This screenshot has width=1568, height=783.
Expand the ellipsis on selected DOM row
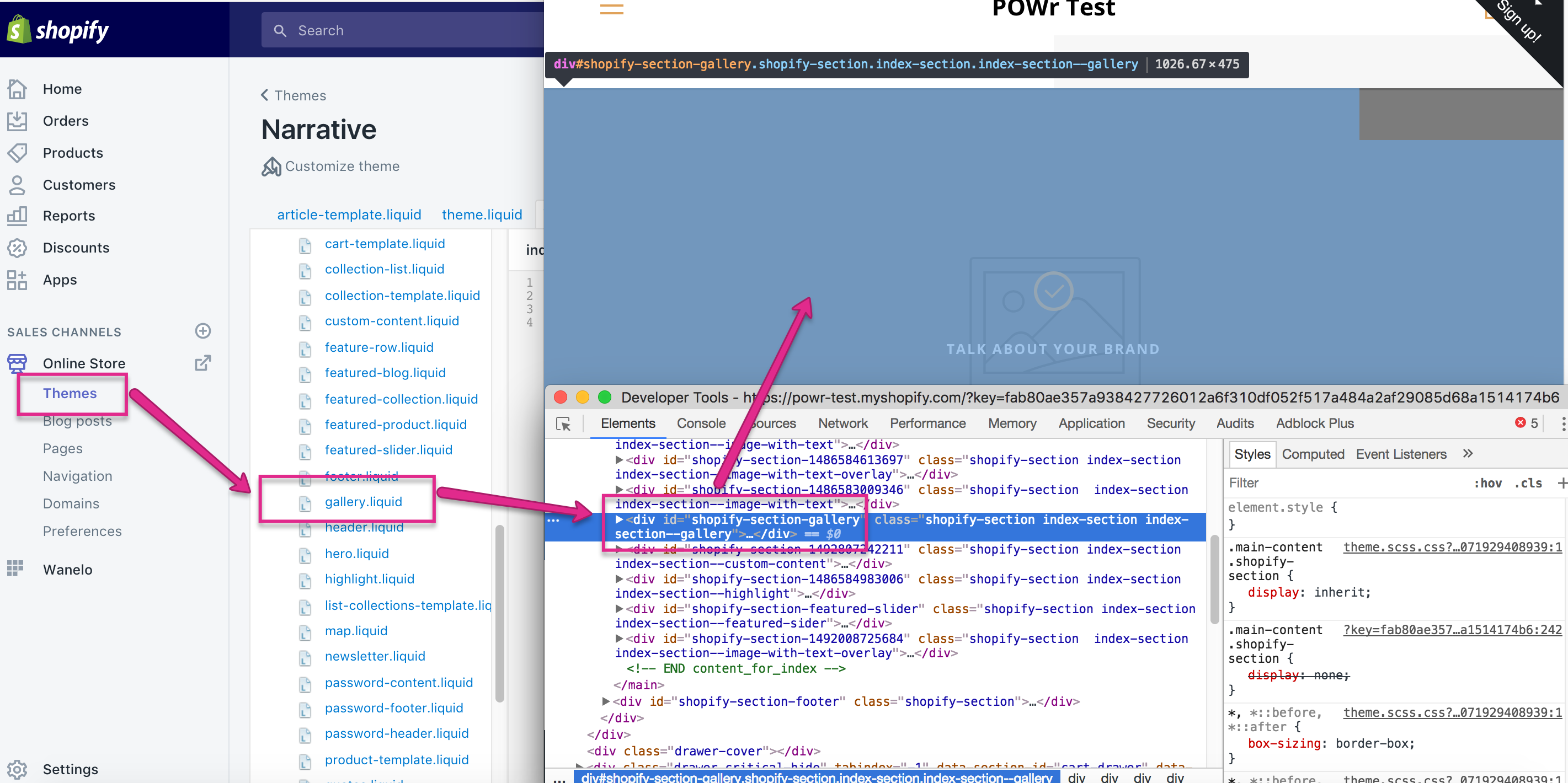tap(553, 521)
